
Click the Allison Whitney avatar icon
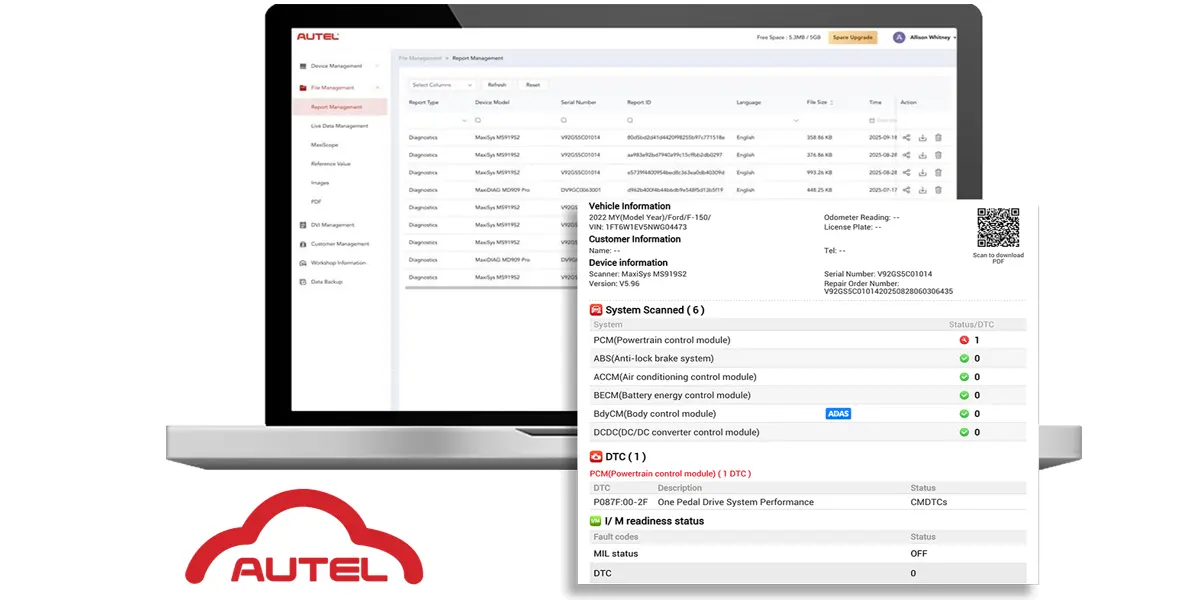click(899, 37)
